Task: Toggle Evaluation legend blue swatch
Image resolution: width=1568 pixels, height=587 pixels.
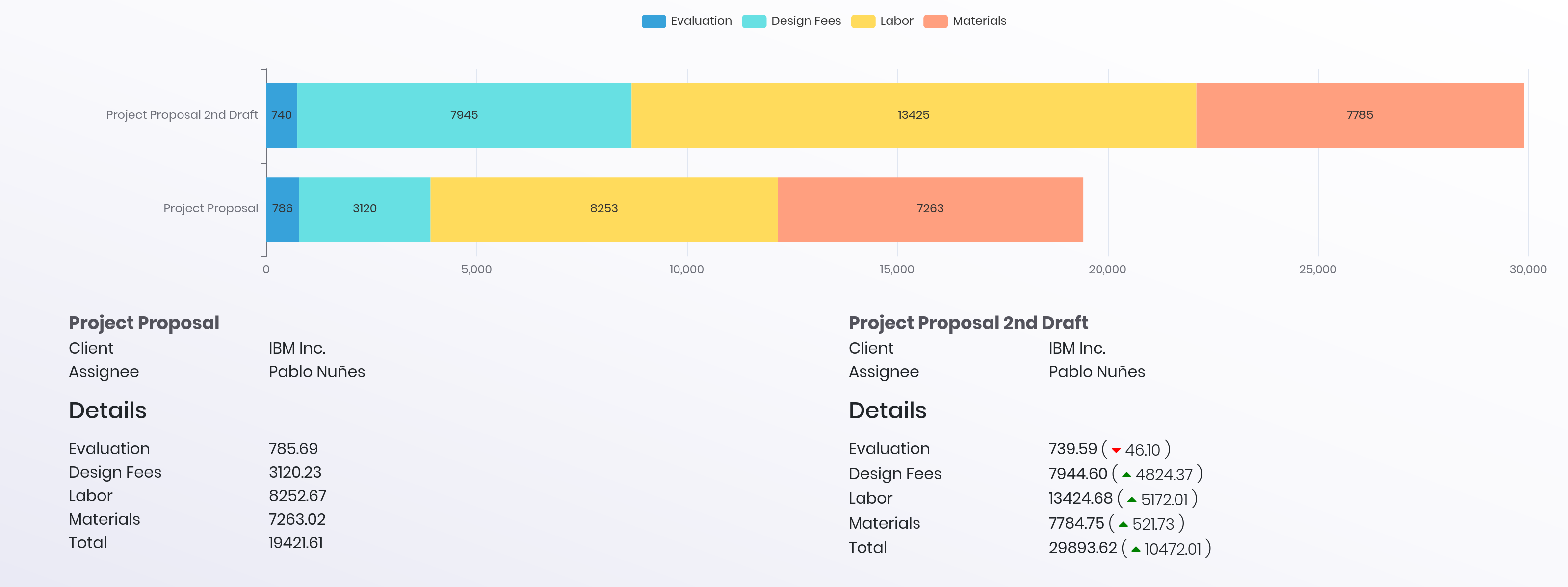Action: pyautogui.click(x=653, y=21)
